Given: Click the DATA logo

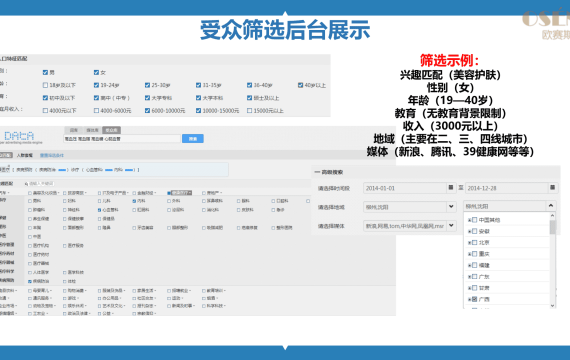Looking at the screenshot, I should [19, 136].
